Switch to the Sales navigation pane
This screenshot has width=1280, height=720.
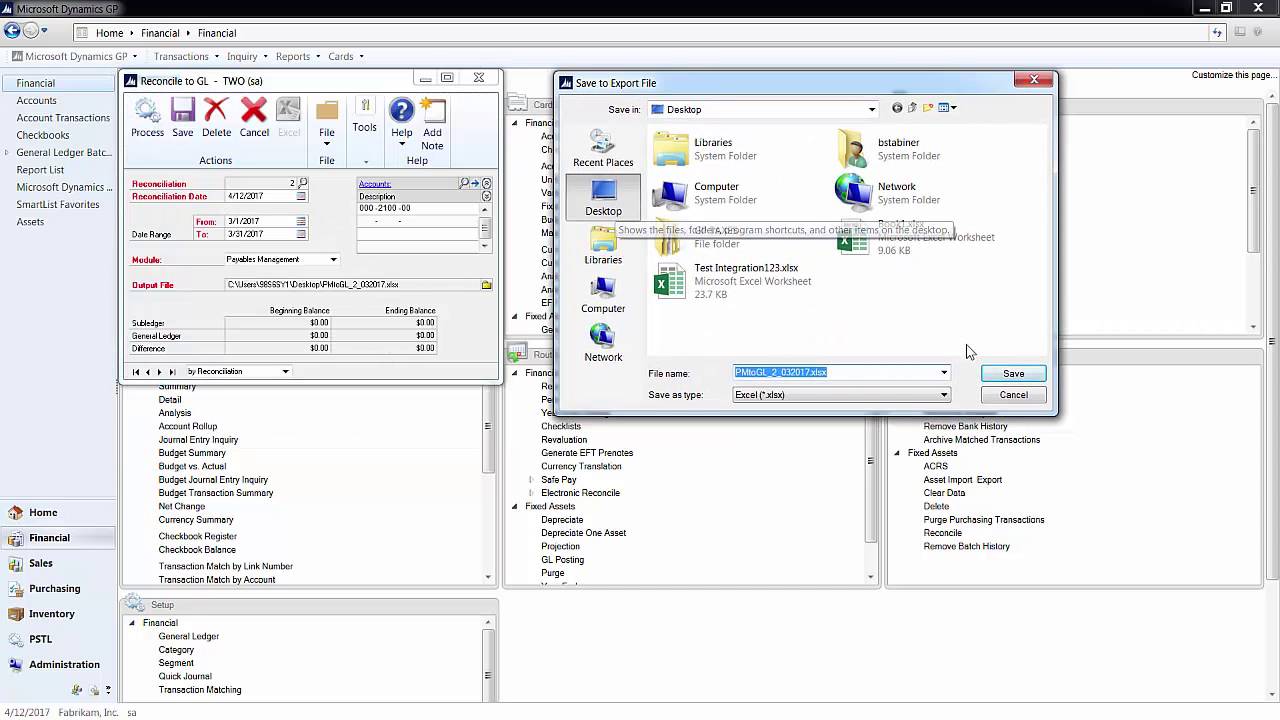(41, 563)
